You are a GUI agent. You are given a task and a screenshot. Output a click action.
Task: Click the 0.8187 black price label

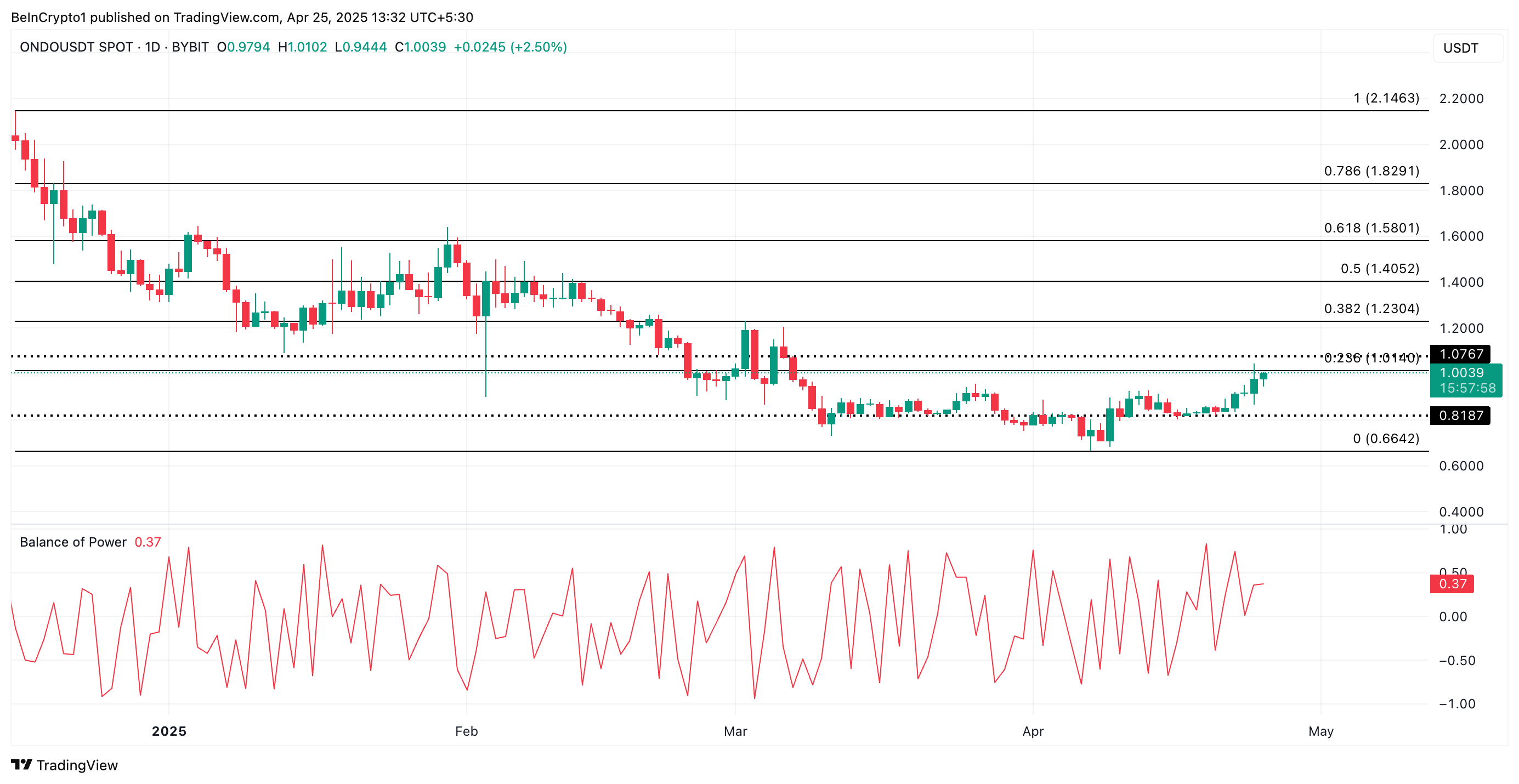(1460, 416)
